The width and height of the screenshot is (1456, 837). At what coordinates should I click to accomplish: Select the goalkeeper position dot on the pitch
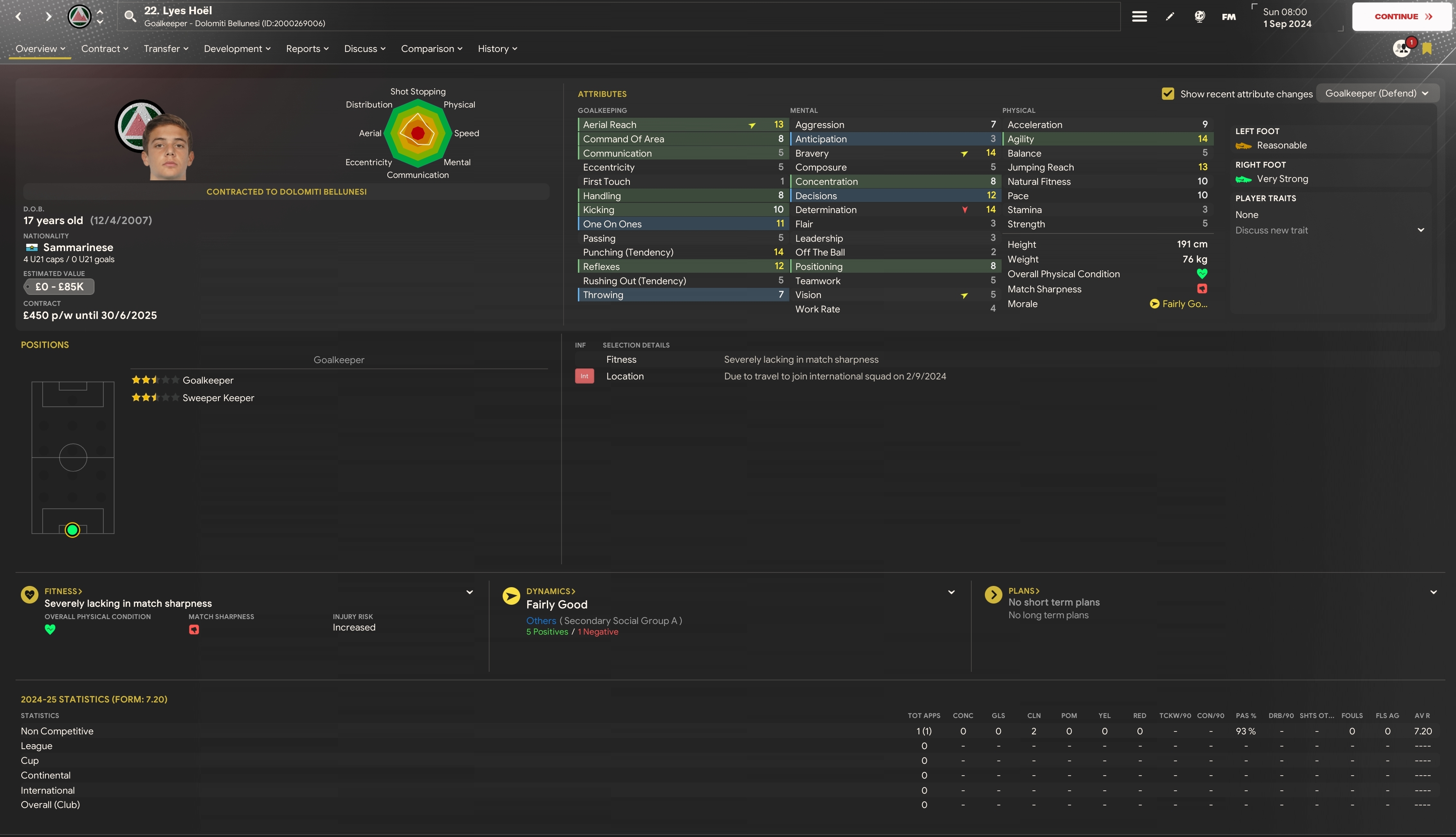[x=72, y=530]
